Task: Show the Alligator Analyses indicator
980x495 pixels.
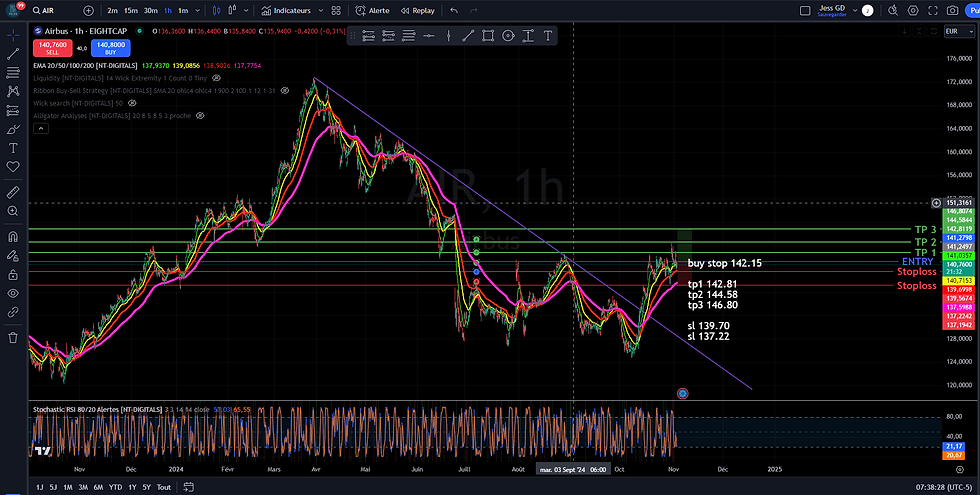Action: tap(200, 116)
